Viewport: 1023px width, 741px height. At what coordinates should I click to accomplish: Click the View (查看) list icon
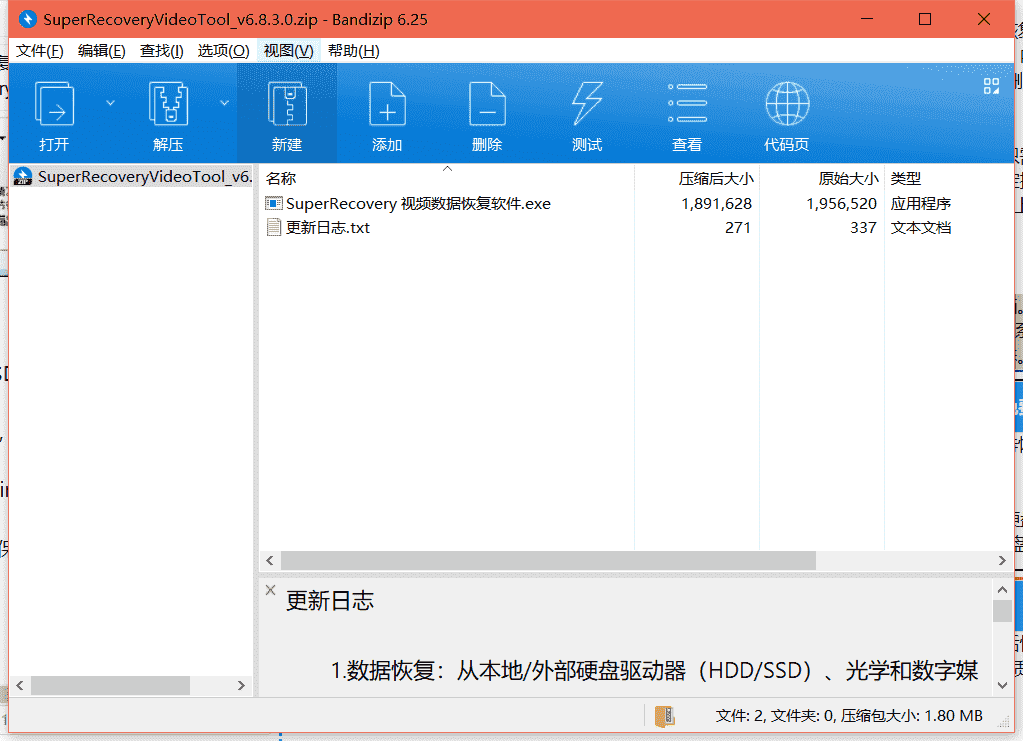[x=687, y=103]
